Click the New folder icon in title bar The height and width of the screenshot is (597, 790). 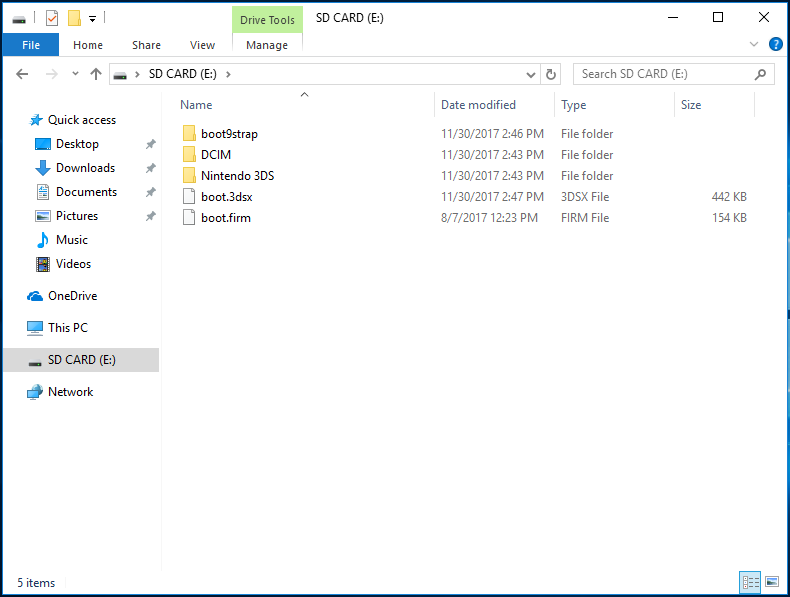74,18
